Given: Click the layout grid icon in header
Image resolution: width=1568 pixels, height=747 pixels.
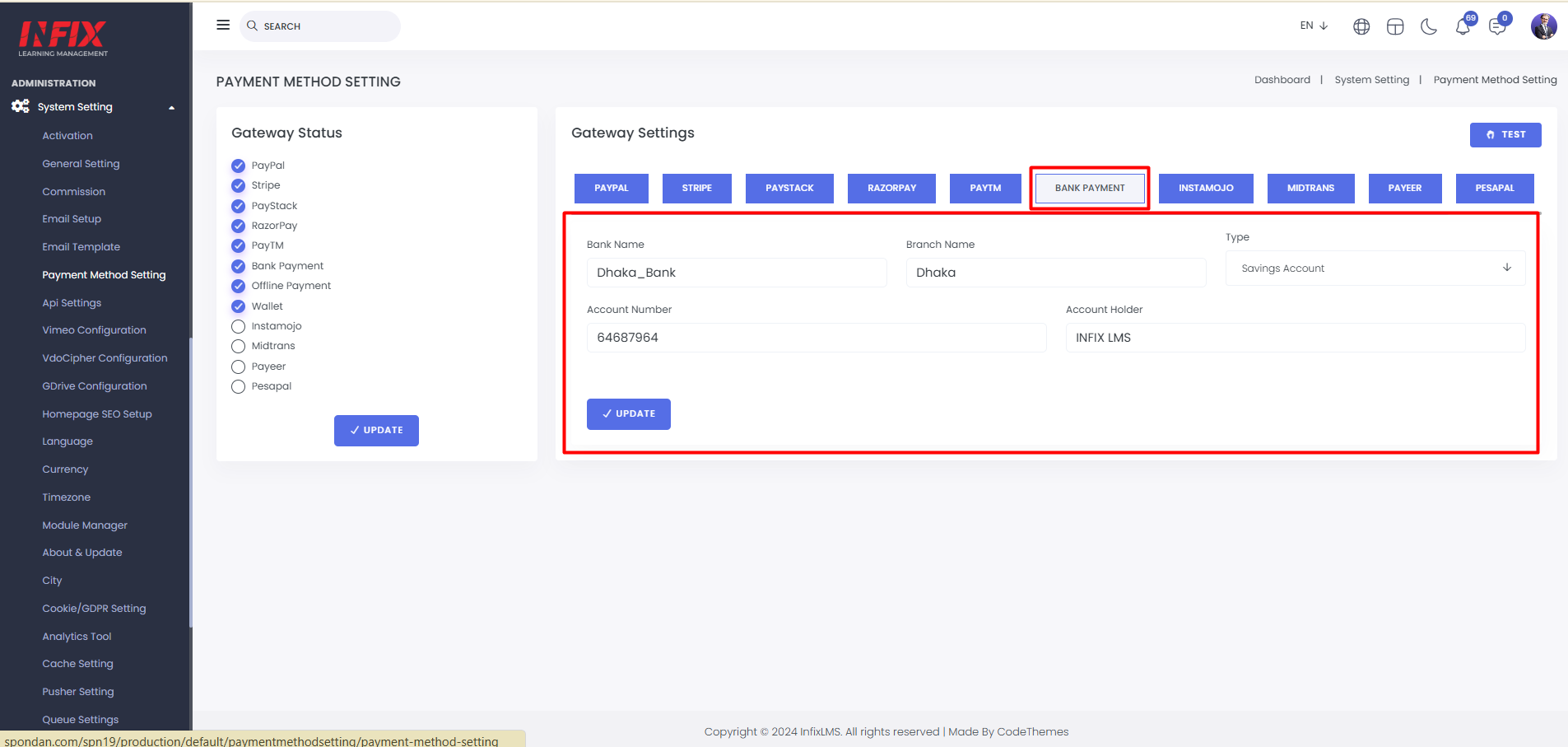Looking at the screenshot, I should [x=1395, y=26].
